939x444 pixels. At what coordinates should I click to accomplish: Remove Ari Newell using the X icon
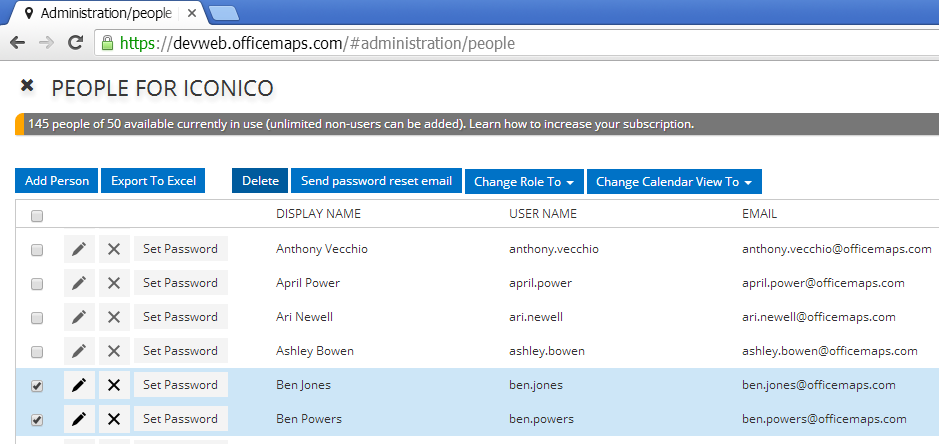[x=114, y=317]
